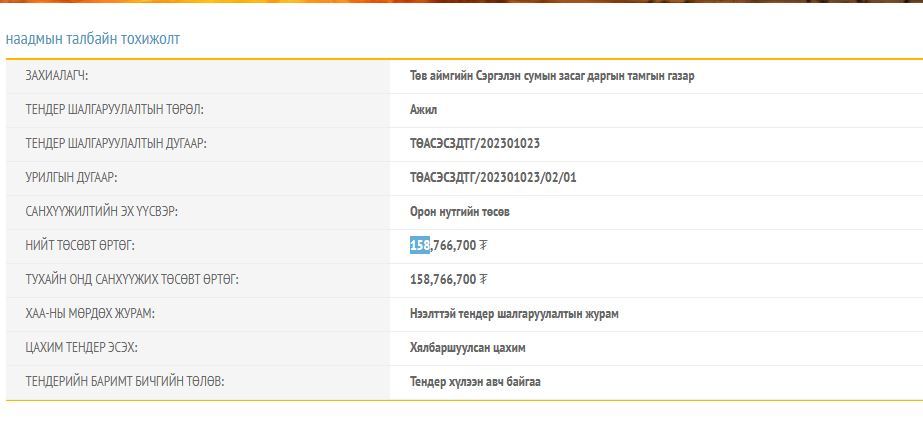Click the current-year budget amount '158,766,700 ₮'

coord(448,280)
